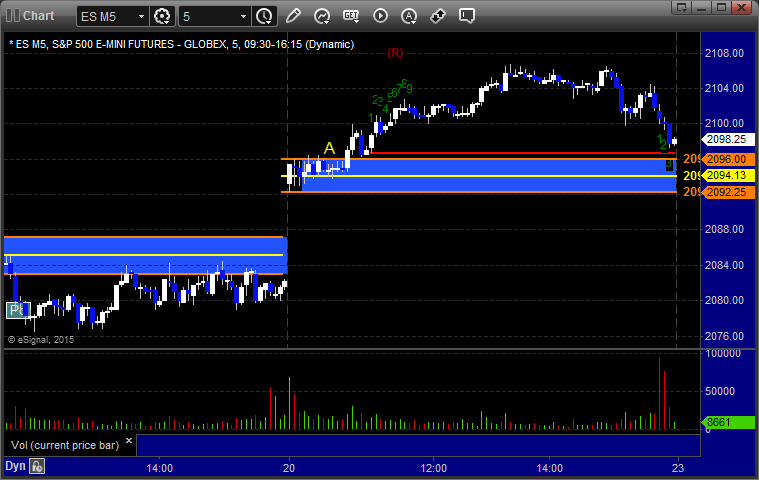Click the 2108.00 price axis label
The height and width of the screenshot is (480, 759).
[x=724, y=53]
